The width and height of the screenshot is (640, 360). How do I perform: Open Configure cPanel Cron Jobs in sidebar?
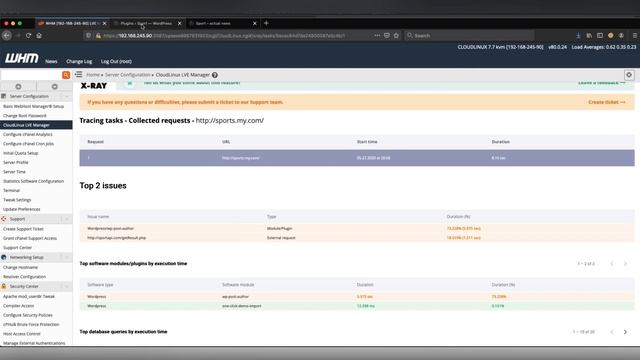(28, 144)
